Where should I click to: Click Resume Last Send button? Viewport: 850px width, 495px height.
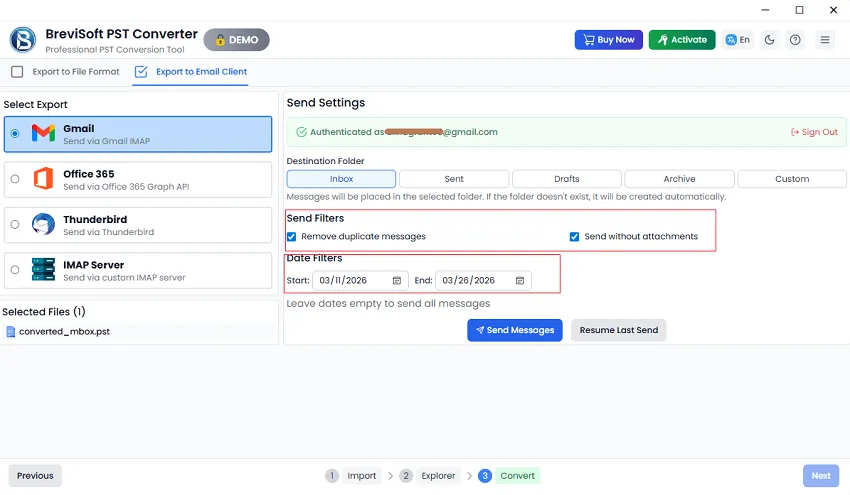[x=619, y=330]
